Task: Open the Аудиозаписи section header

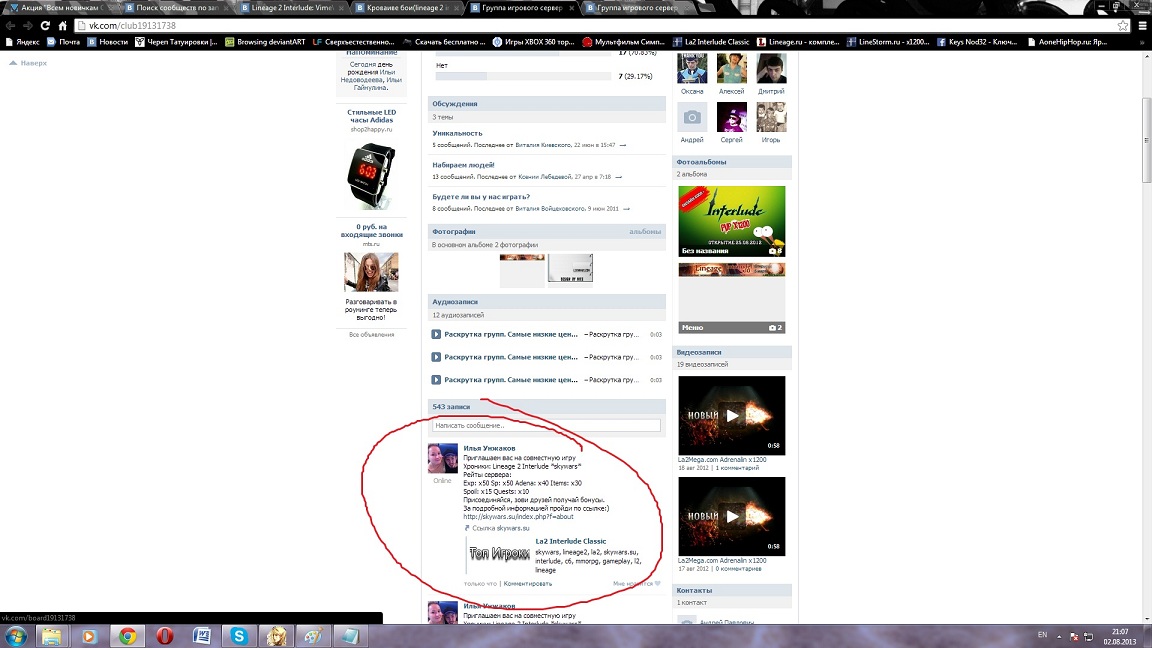Action: point(547,302)
